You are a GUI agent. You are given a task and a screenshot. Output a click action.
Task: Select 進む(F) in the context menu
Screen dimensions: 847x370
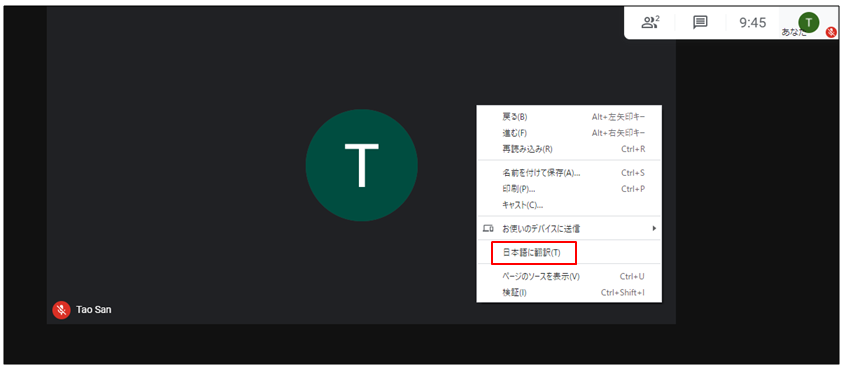(x=569, y=133)
